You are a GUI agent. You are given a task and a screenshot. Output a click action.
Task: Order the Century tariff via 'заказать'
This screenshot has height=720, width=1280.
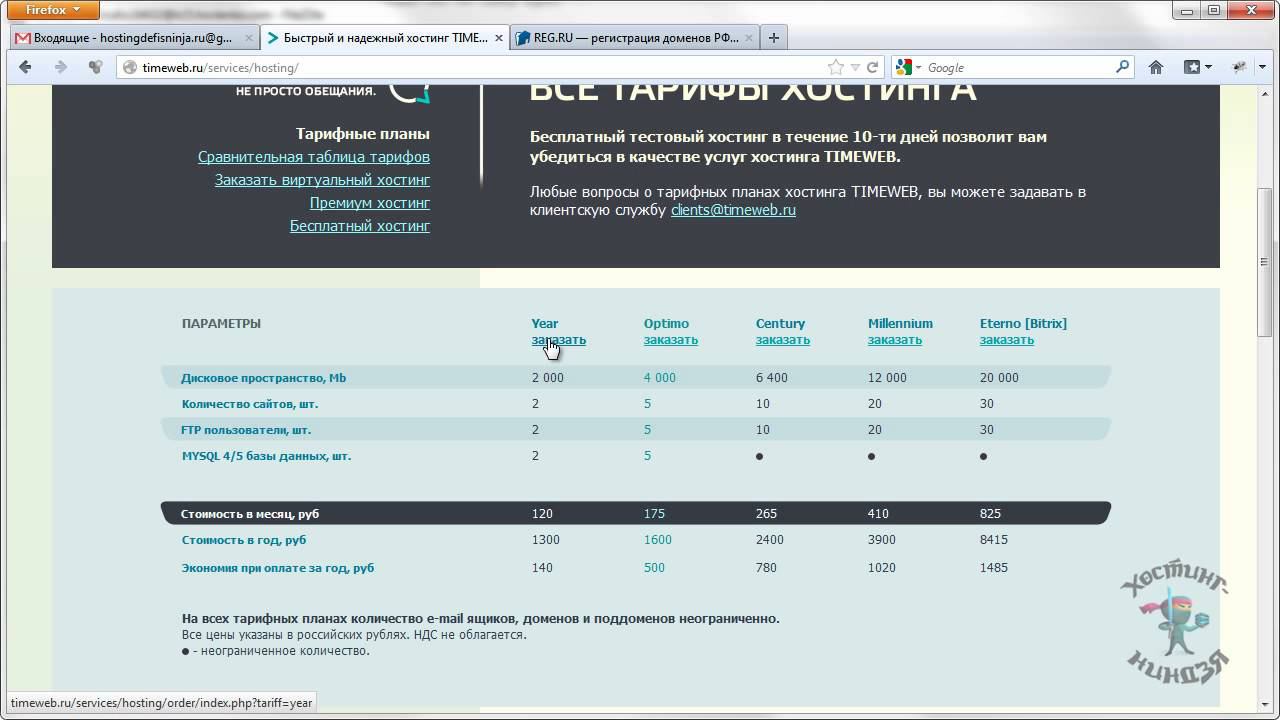coord(782,340)
